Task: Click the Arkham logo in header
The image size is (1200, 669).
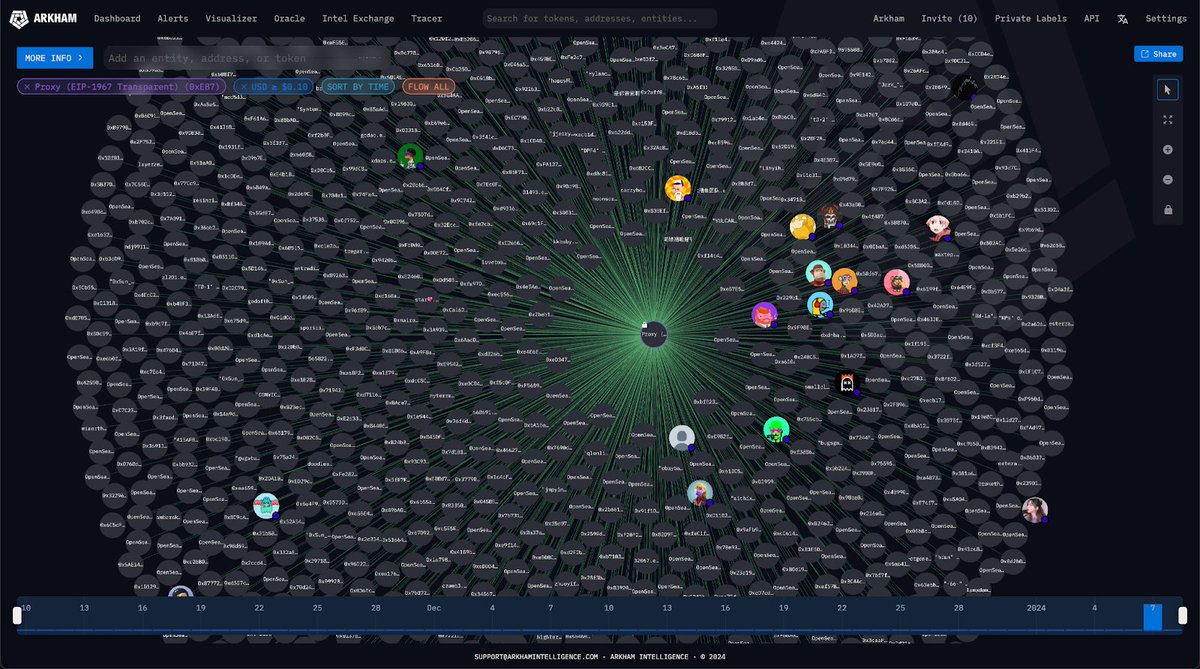Action: tap(44, 18)
